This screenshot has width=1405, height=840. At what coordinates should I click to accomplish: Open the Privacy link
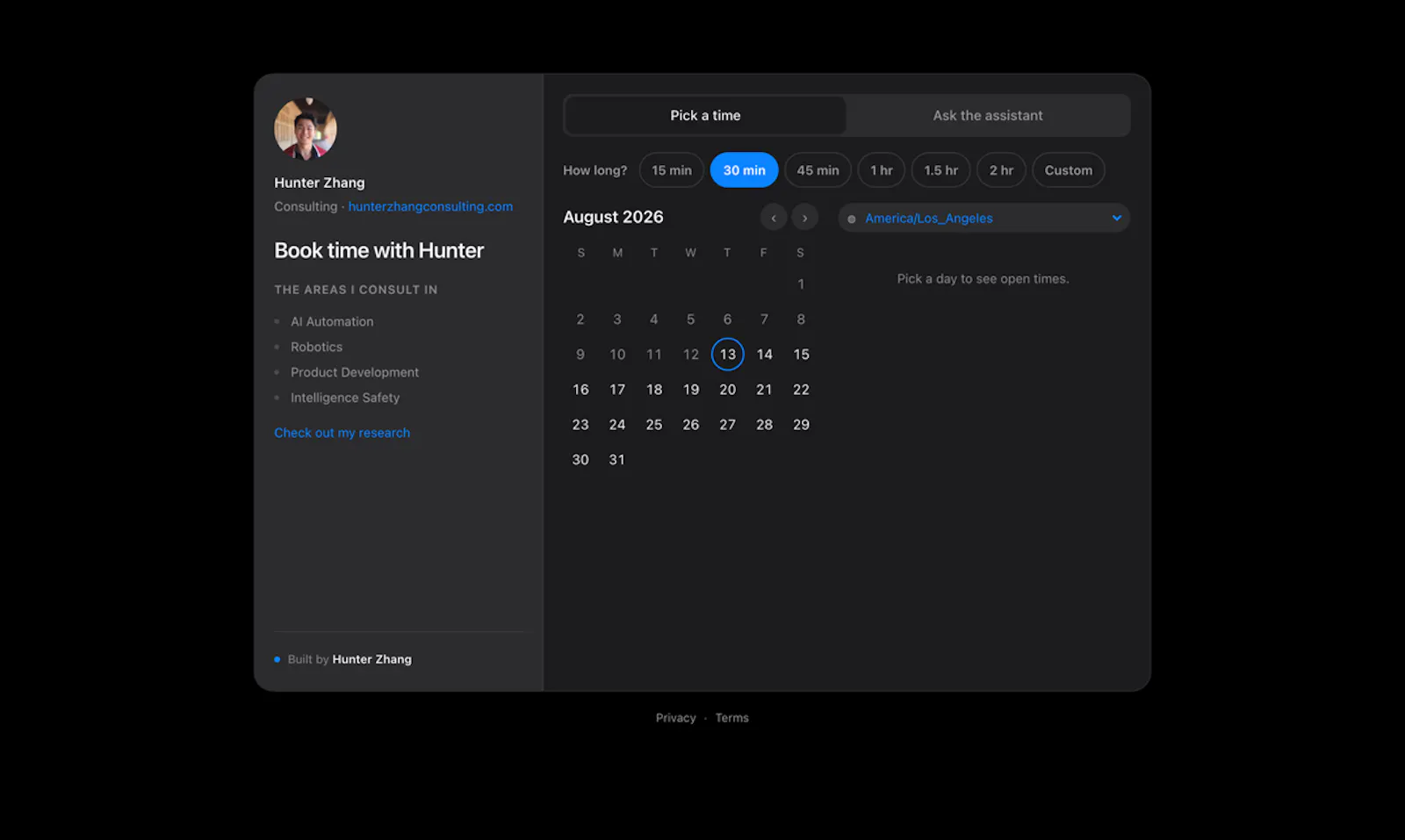click(x=675, y=718)
